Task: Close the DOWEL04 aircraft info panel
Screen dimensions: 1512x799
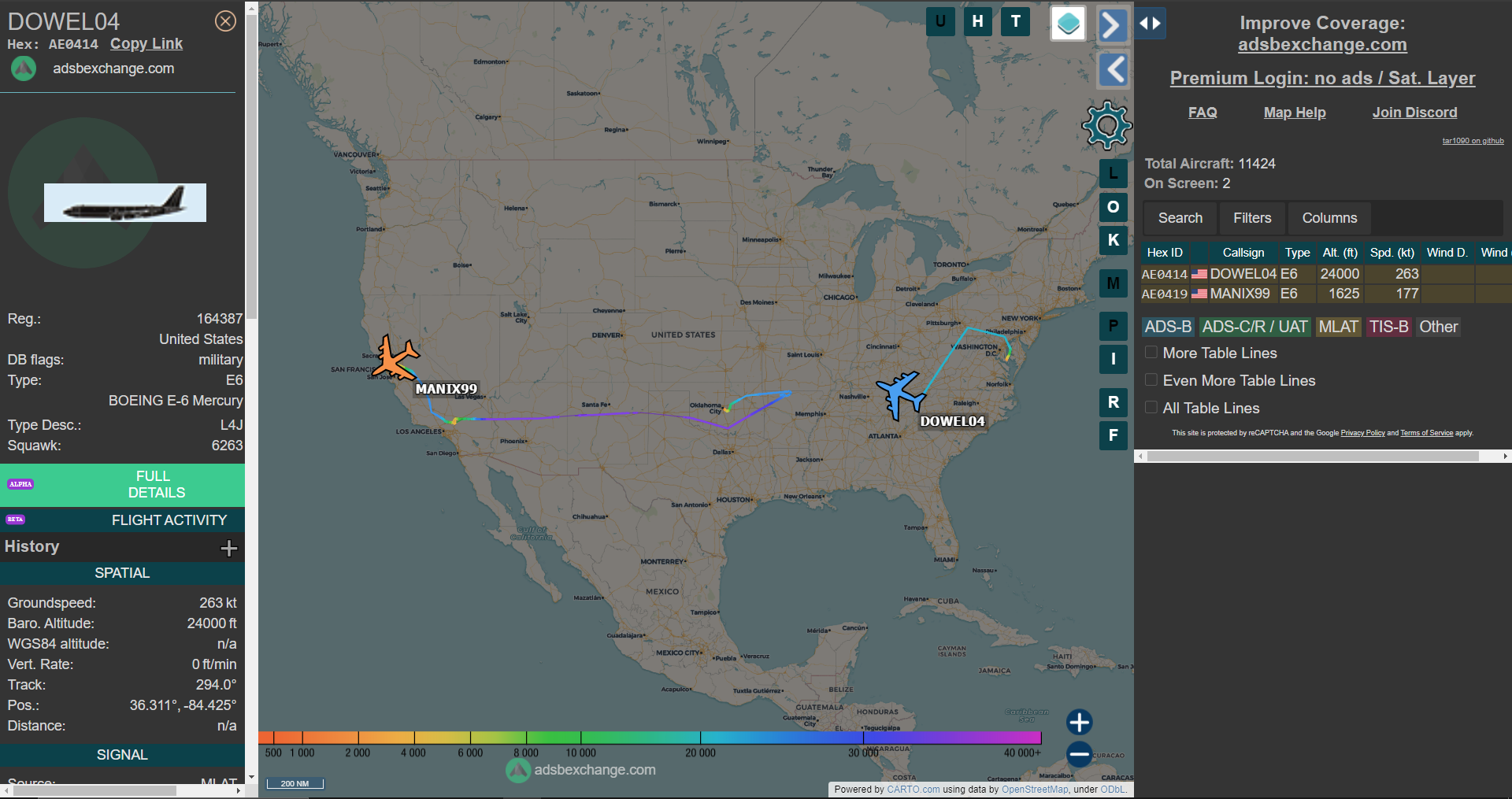Action: tap(225, 21)
